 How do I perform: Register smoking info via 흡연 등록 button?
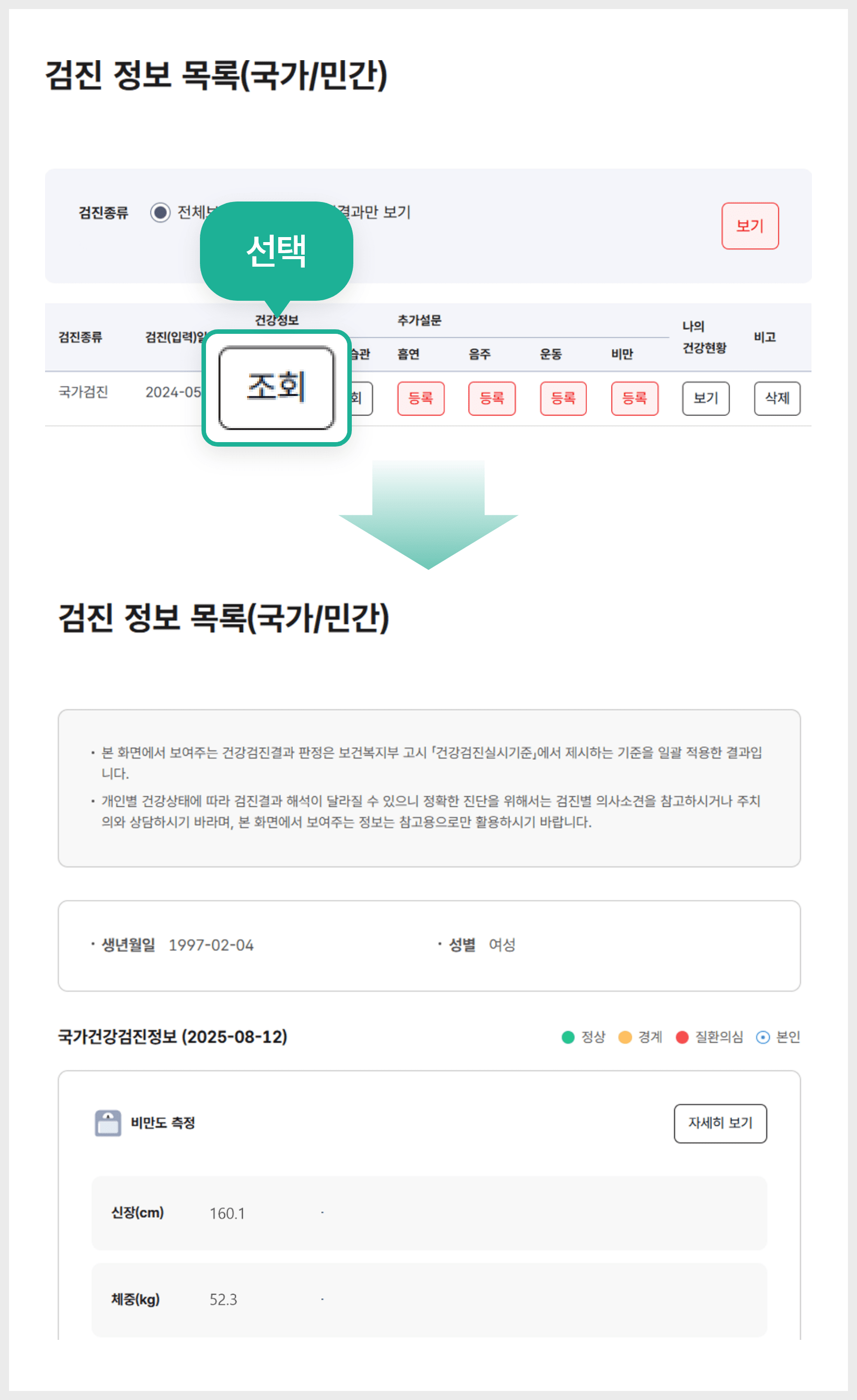tap(421, 398)
